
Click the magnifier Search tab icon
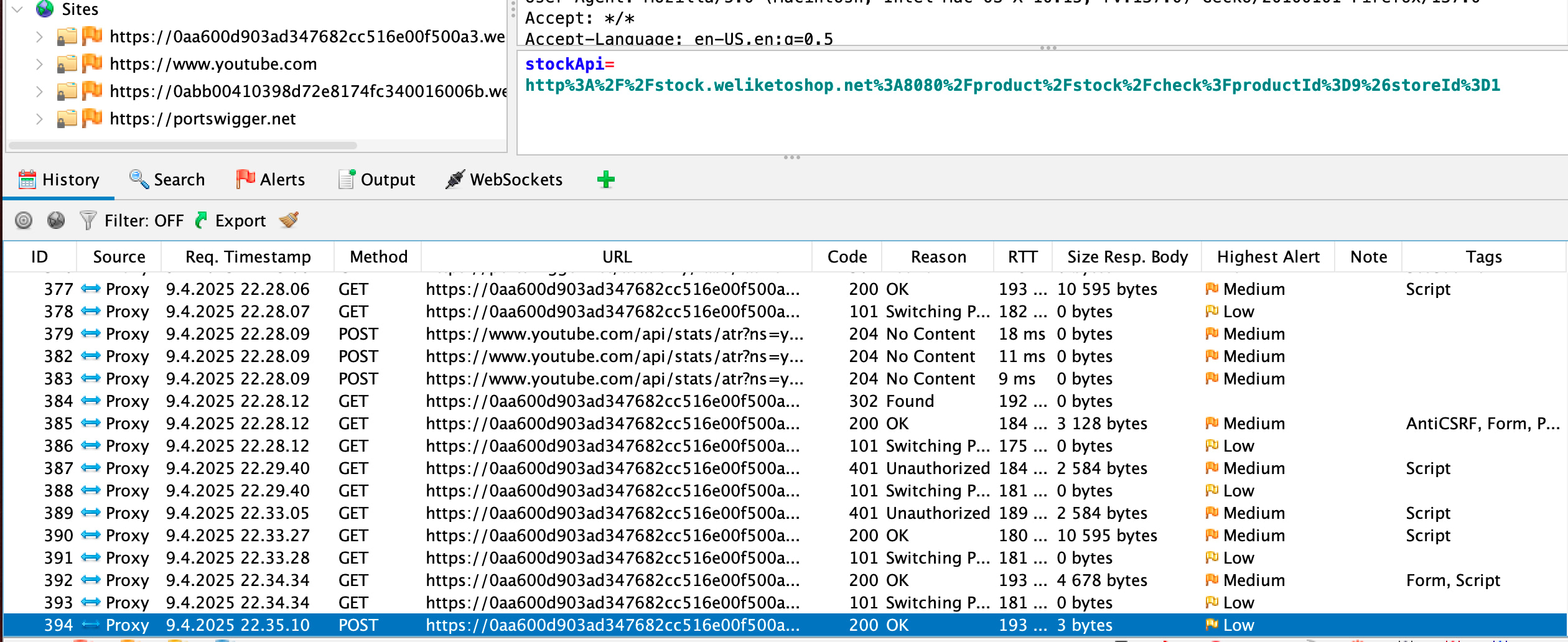(x=138, y=179)
